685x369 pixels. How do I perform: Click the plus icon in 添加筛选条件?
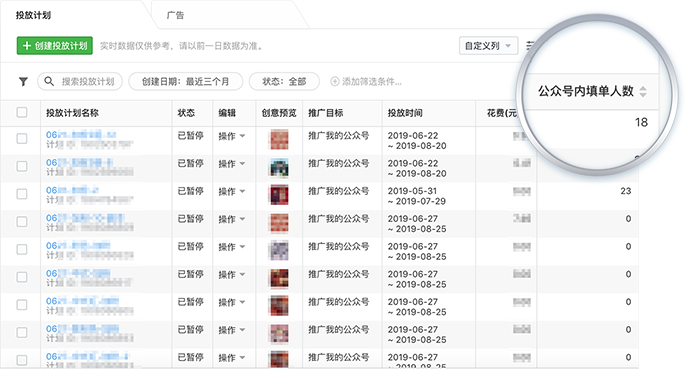coord(335,82)
